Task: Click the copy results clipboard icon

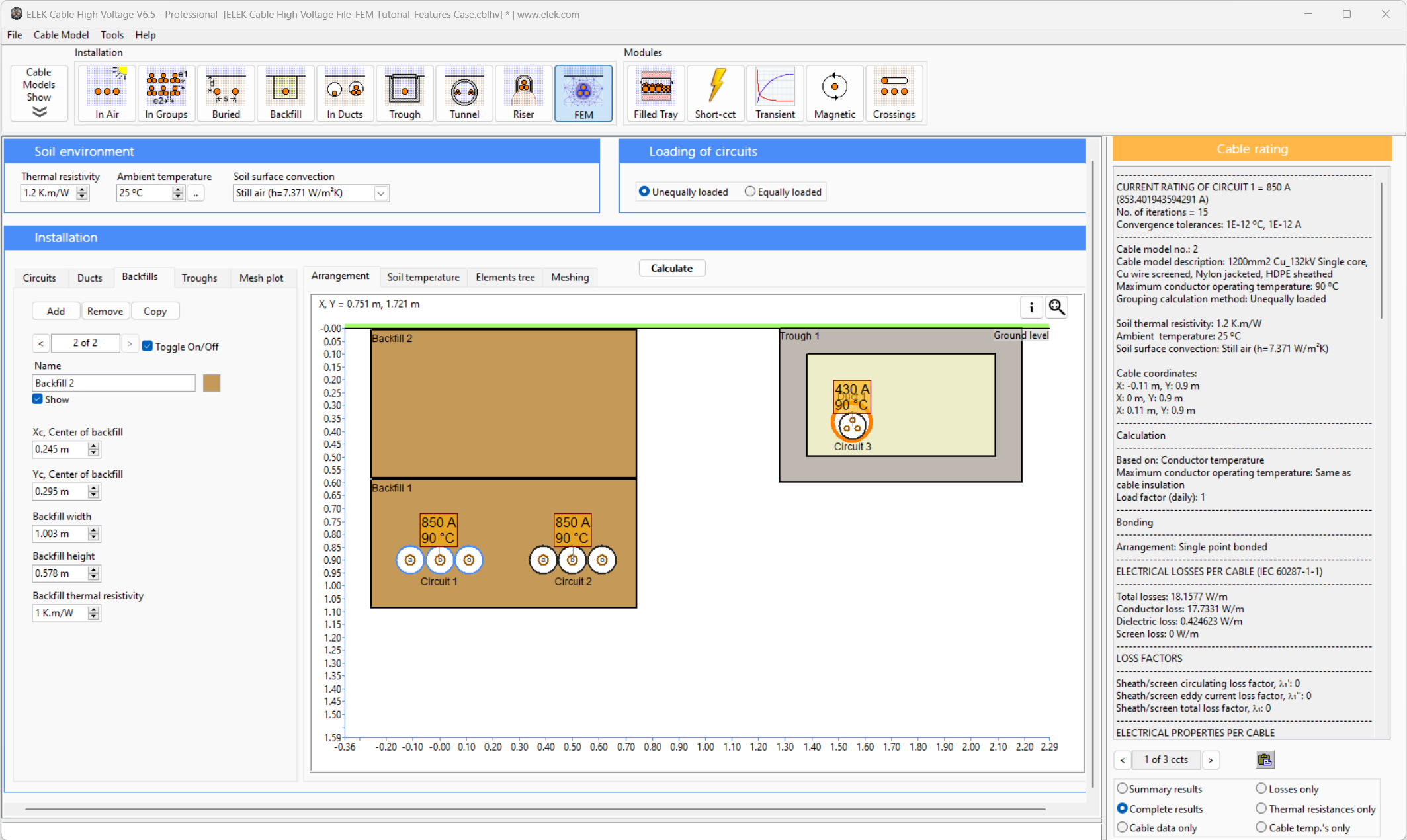Action: pyautogui.click(x=1265, y=760)
